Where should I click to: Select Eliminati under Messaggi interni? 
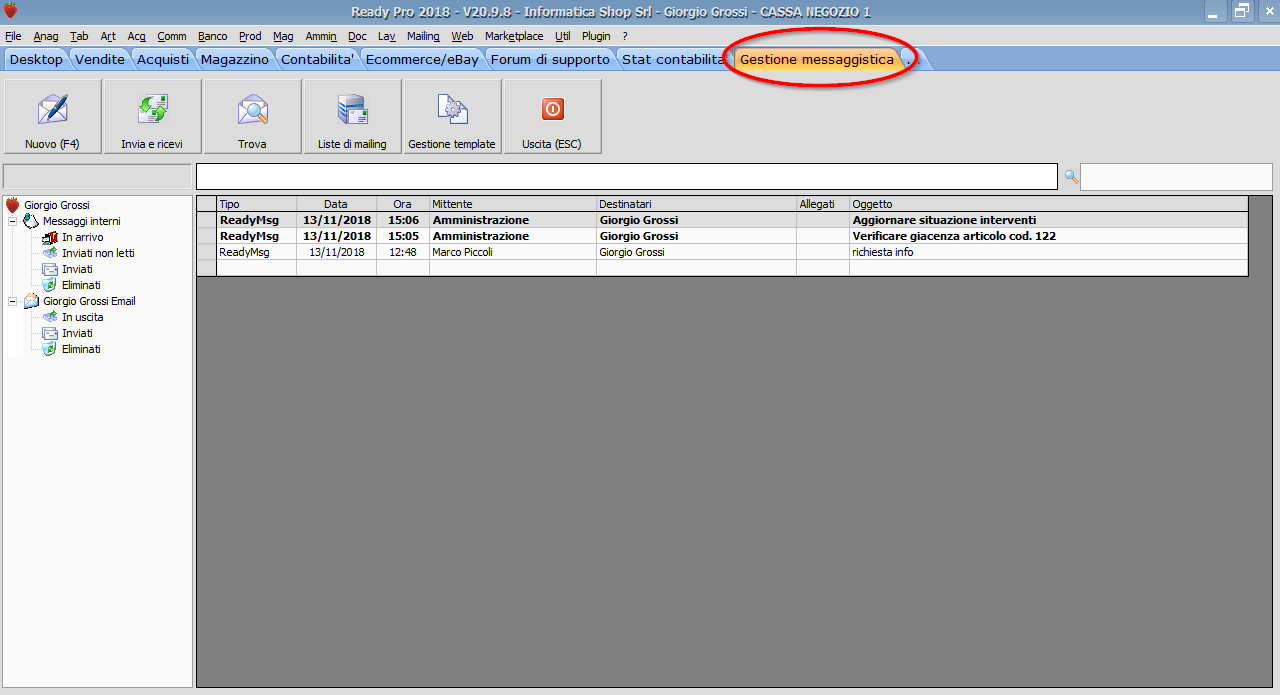pos(81,285)
